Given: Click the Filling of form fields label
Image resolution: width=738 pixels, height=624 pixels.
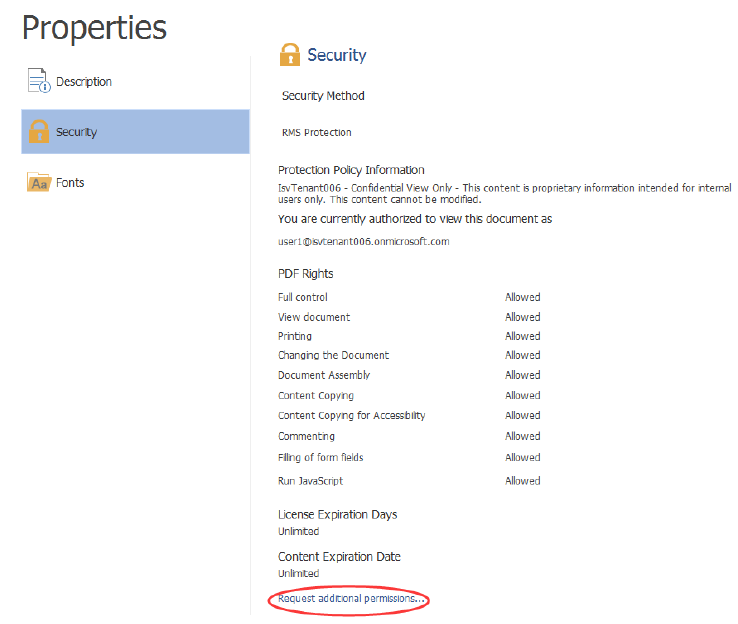Looking at the screenshot, I should (x=320, y=457).
